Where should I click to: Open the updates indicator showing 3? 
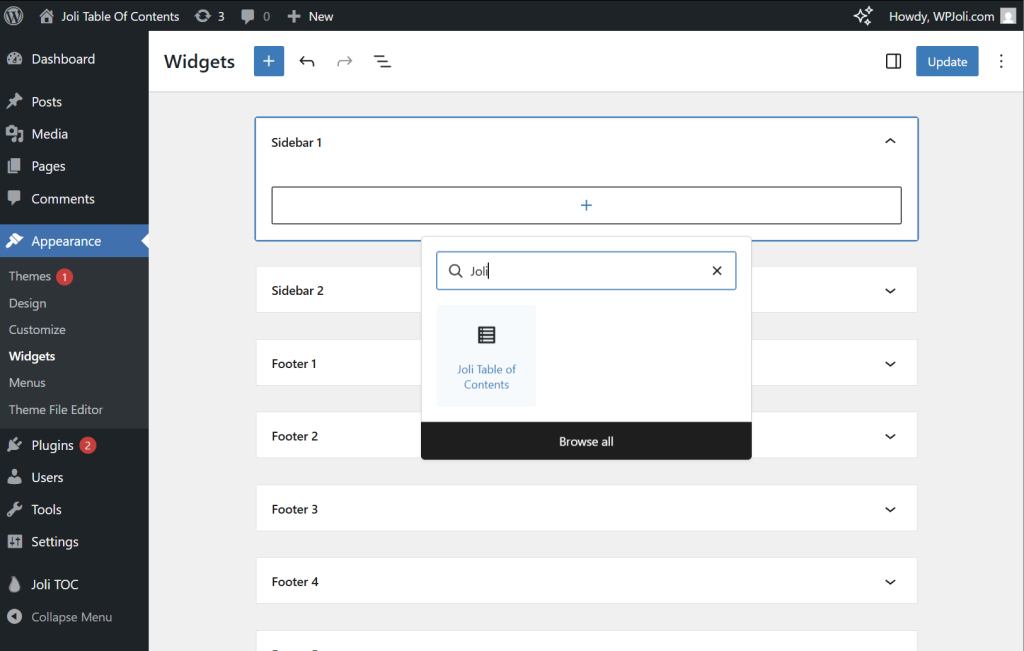(209, 16)
